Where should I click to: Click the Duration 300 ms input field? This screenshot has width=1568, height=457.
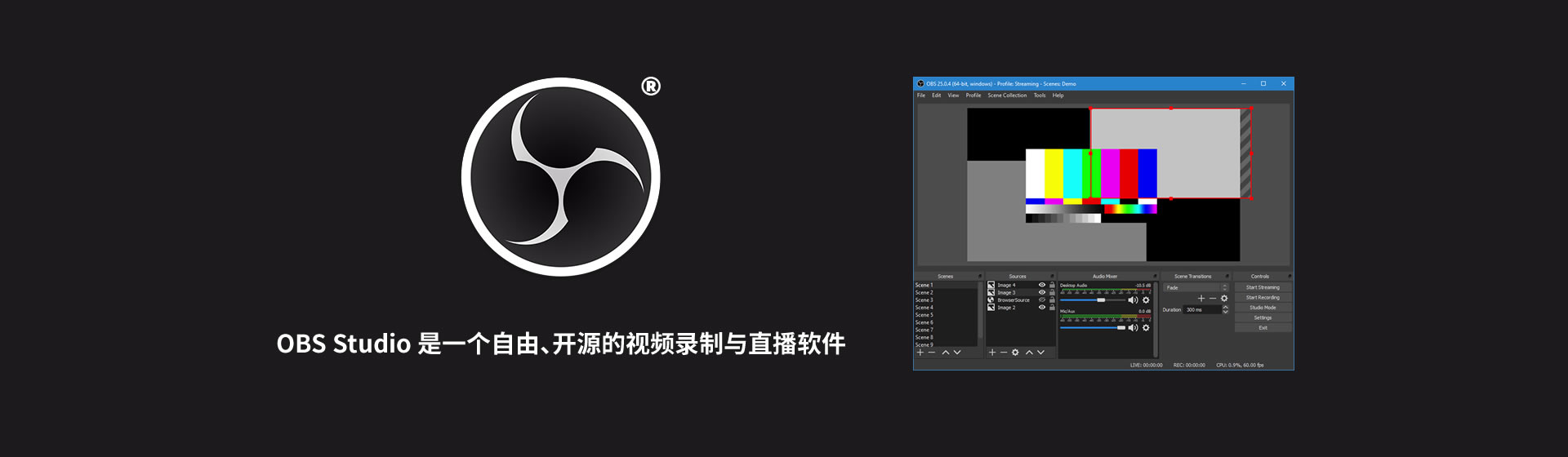(1202, 309)
